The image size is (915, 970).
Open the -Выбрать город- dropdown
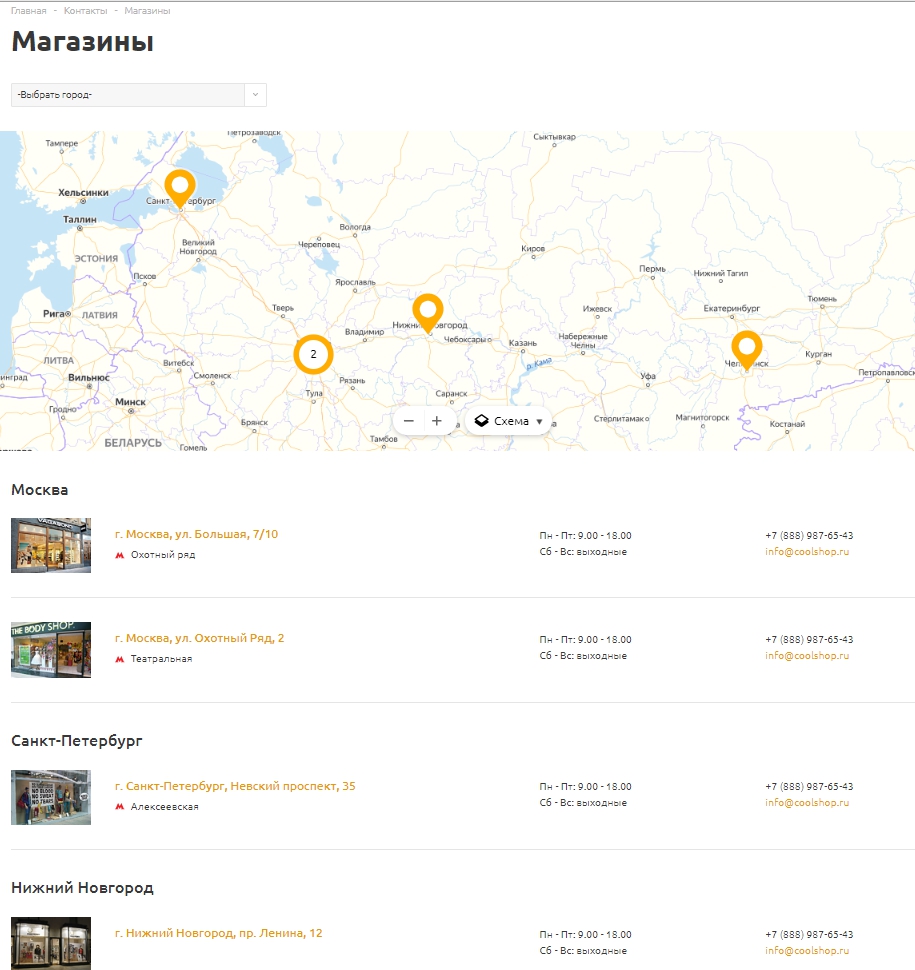pyautogui.click(x=139, y=95)
